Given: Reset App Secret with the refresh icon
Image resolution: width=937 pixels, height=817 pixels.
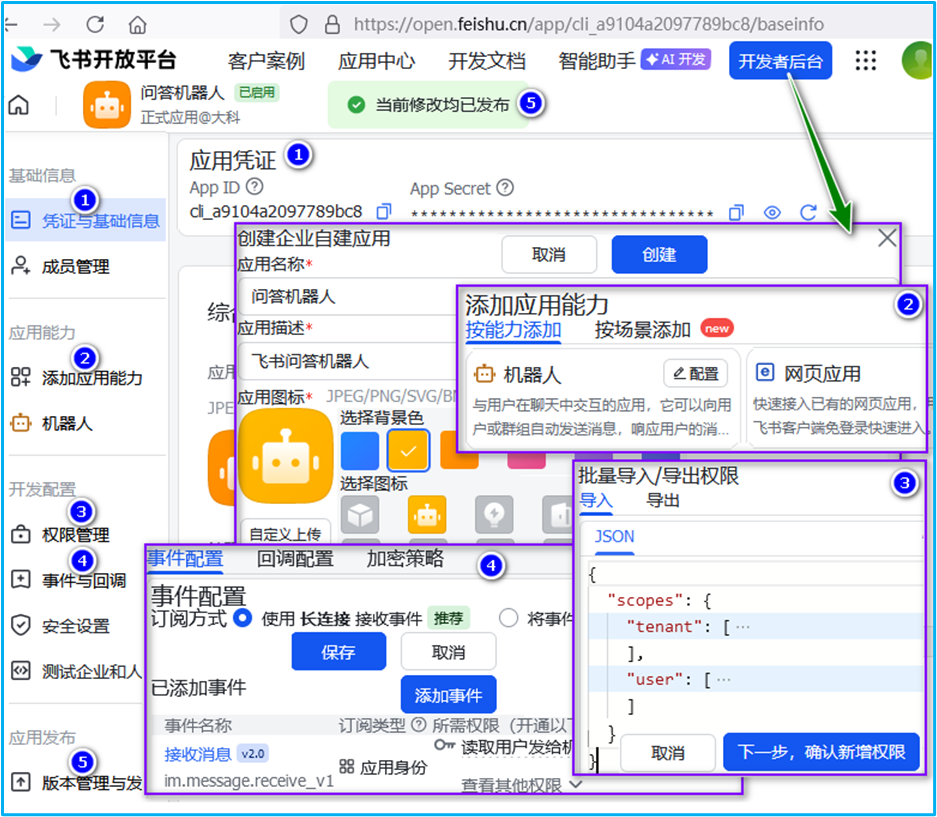Looking at the screenshot, I should [x=808, y=212].
